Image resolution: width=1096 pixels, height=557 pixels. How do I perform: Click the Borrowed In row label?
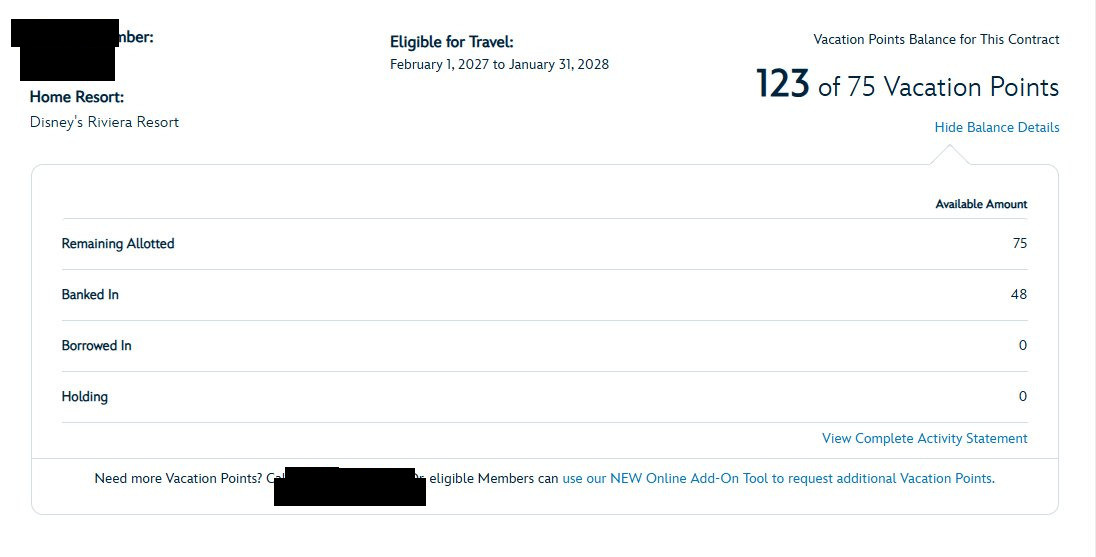[96, 345]
